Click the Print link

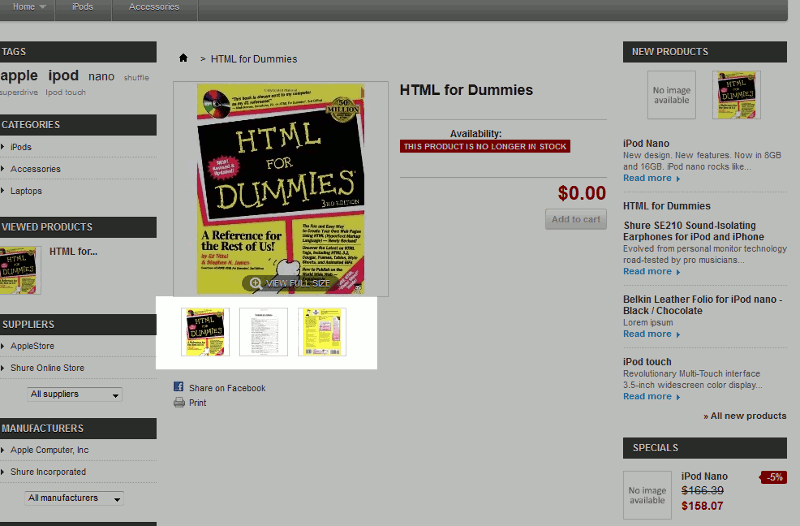pyautogui.click(x=197, y=403)
